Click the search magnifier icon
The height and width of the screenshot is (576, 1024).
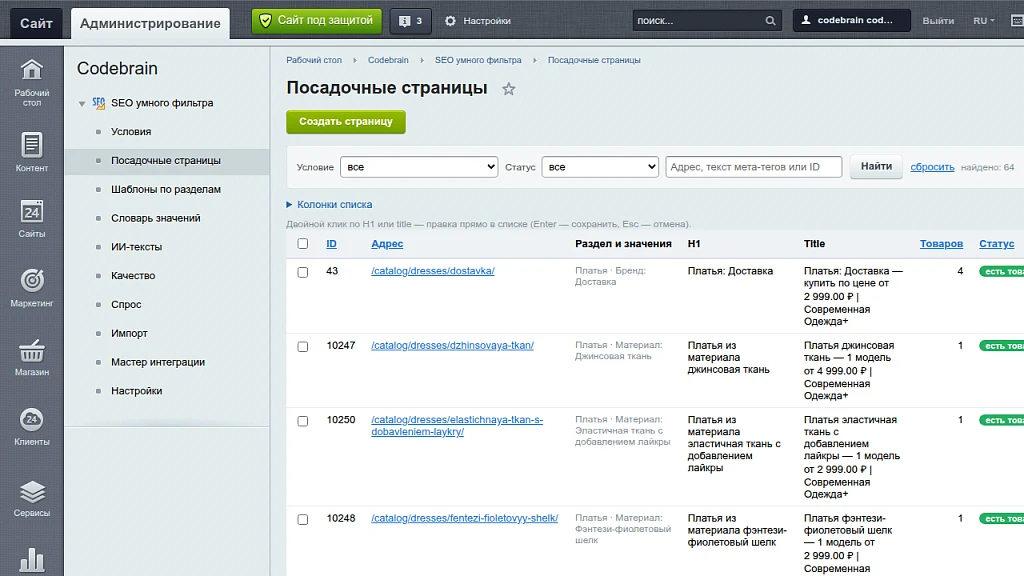click(x=771, y=21)
